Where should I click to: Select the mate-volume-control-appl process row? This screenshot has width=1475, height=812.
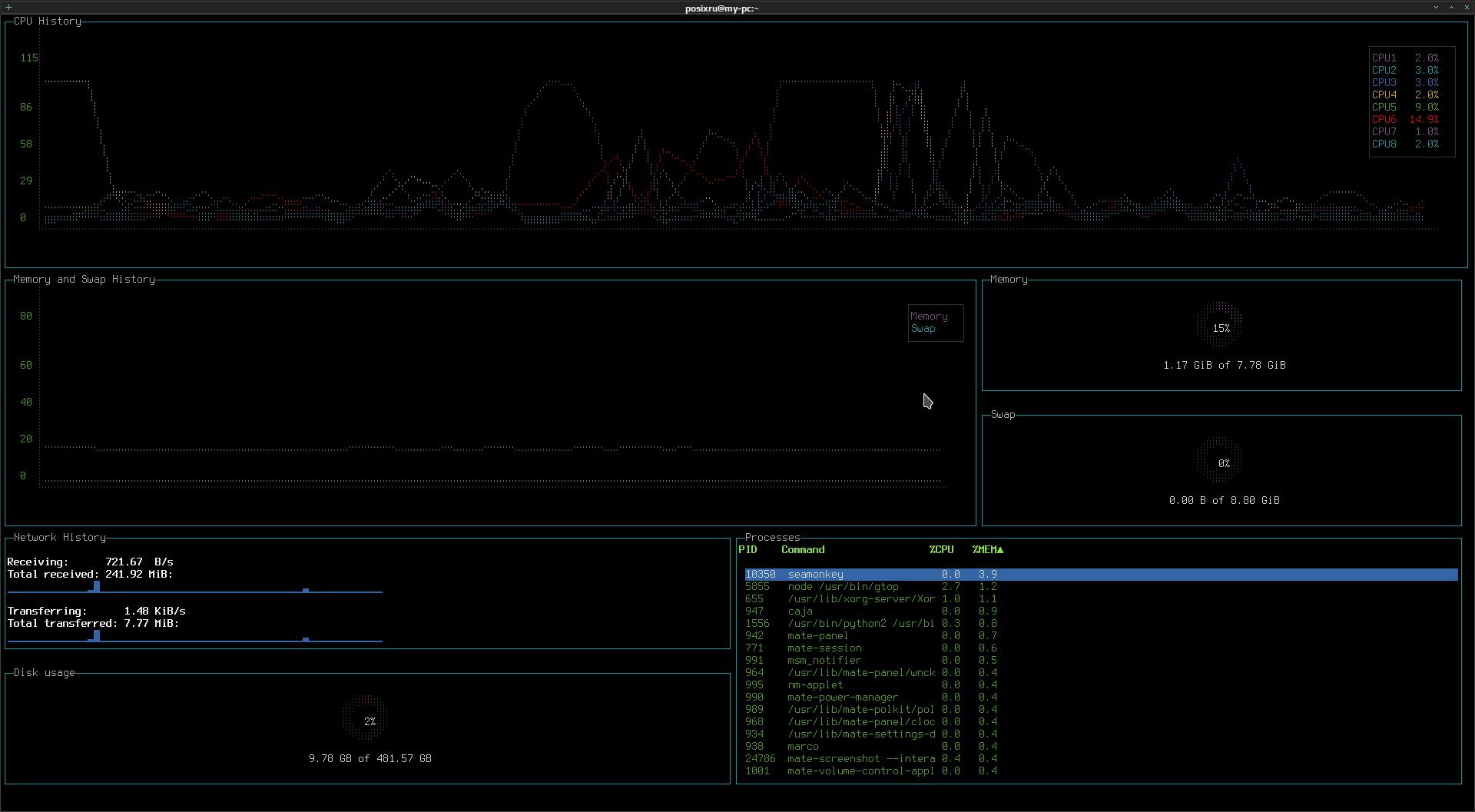(x=1101, y=771)
